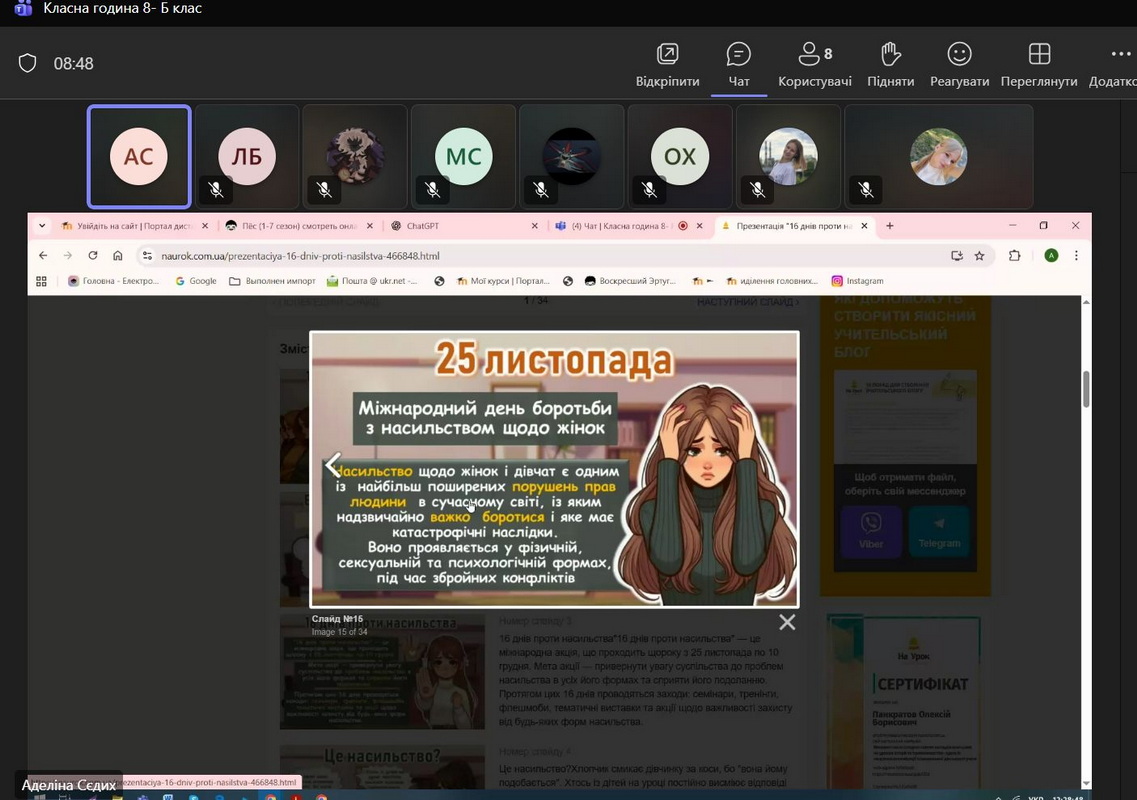Click the Viber messenger button

[x=870, y=530]
